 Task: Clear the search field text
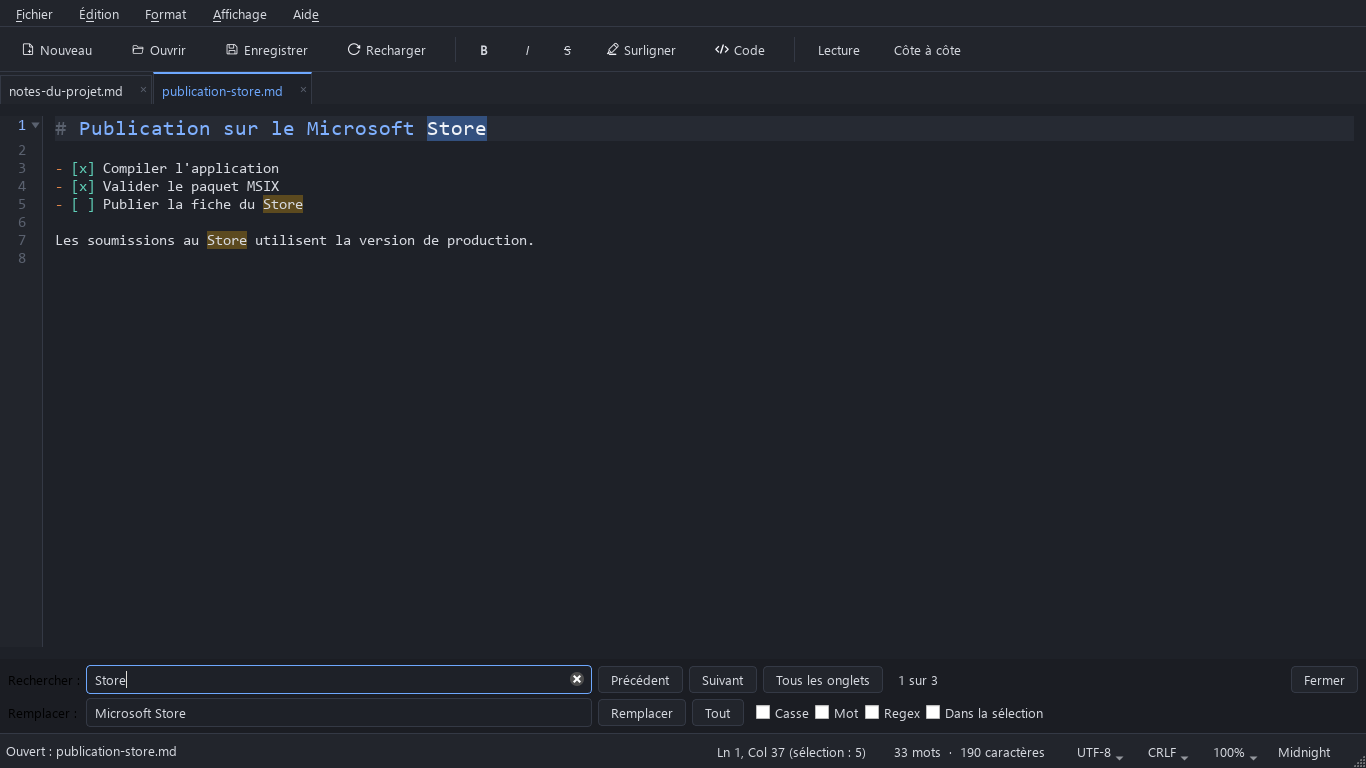click(577, 679)
